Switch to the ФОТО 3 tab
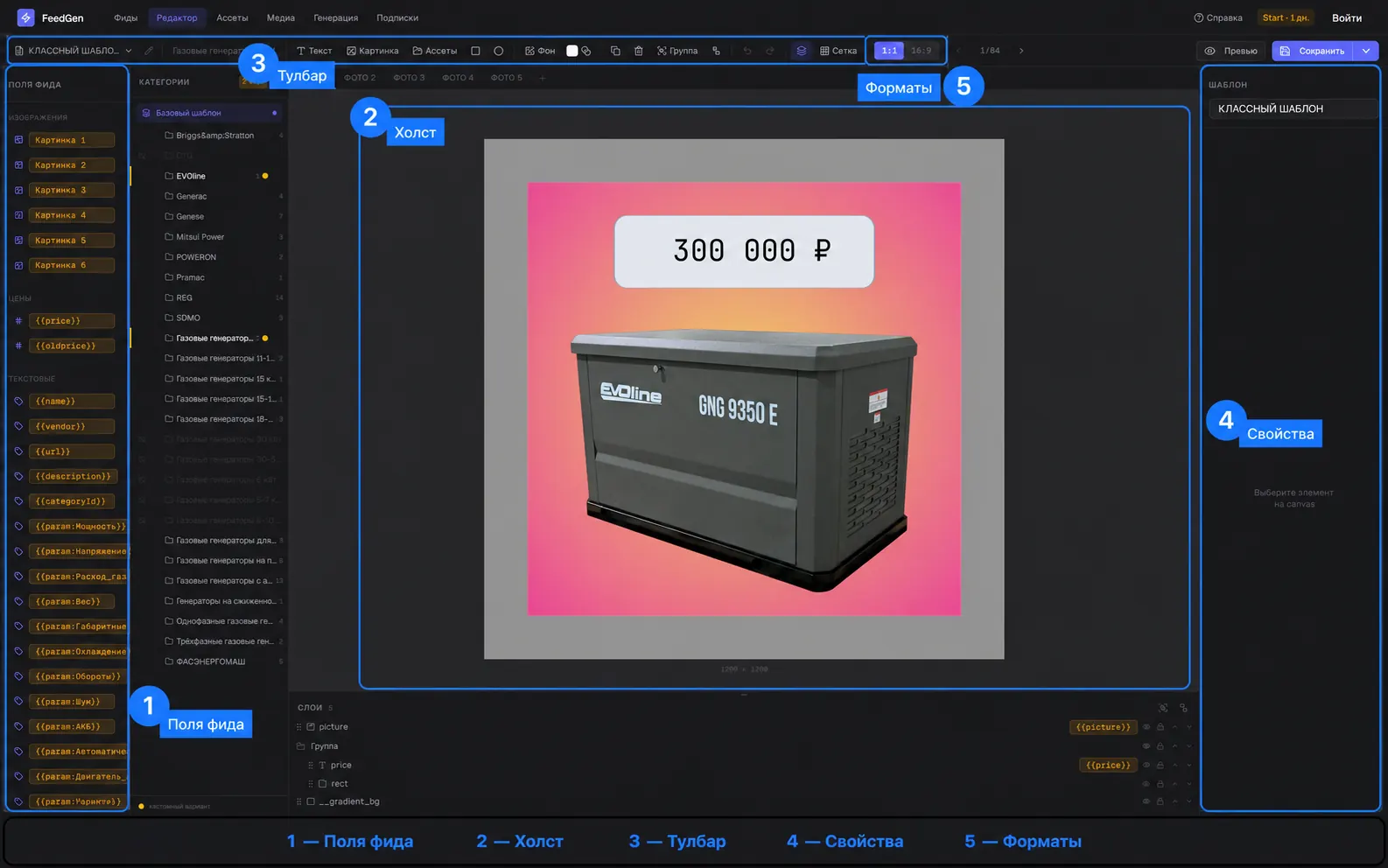The height and width of the screenshot is (868, 1388). pos(409,78)
